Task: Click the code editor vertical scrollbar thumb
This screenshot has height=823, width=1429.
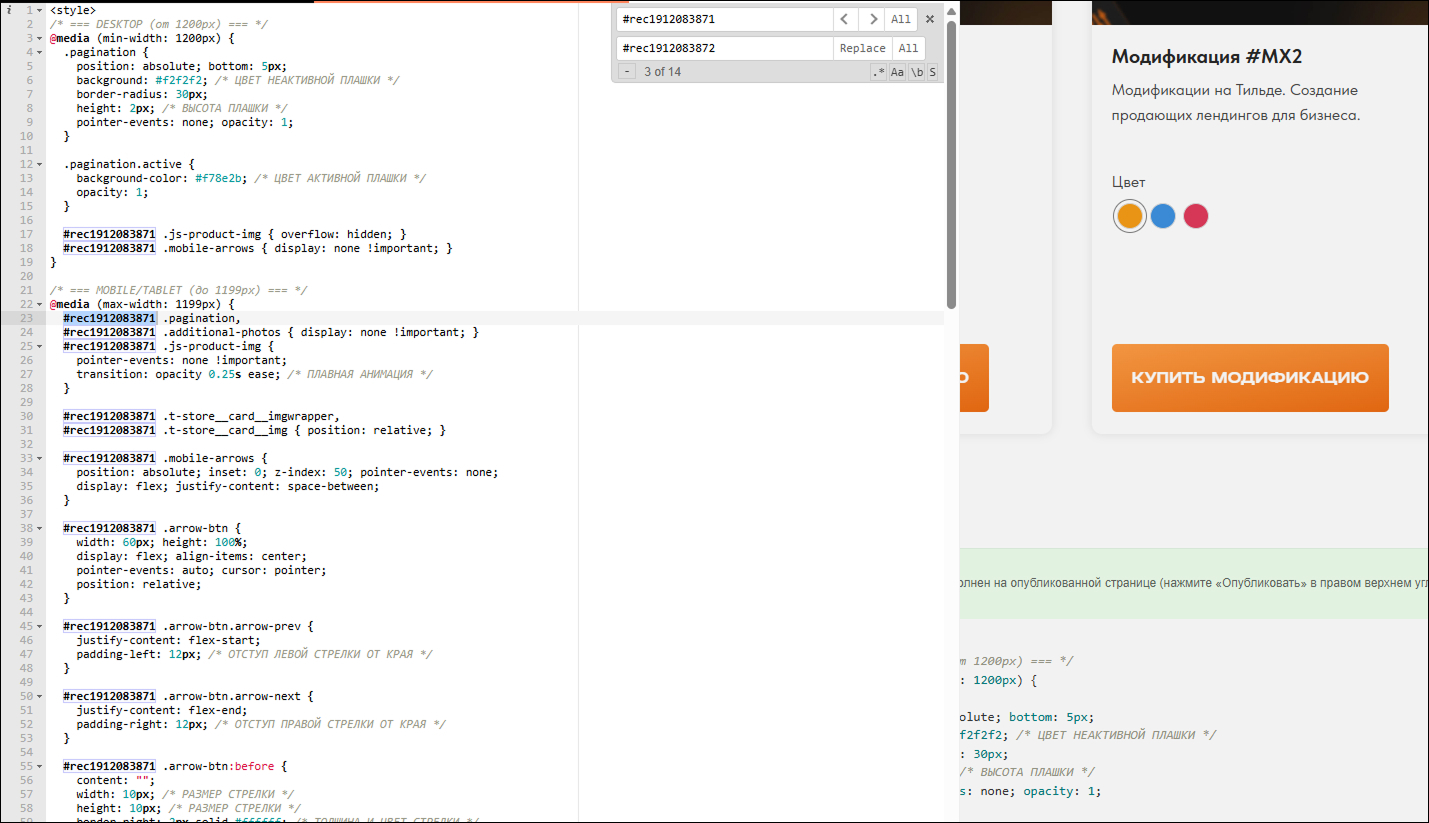Action: coord(951,165)
